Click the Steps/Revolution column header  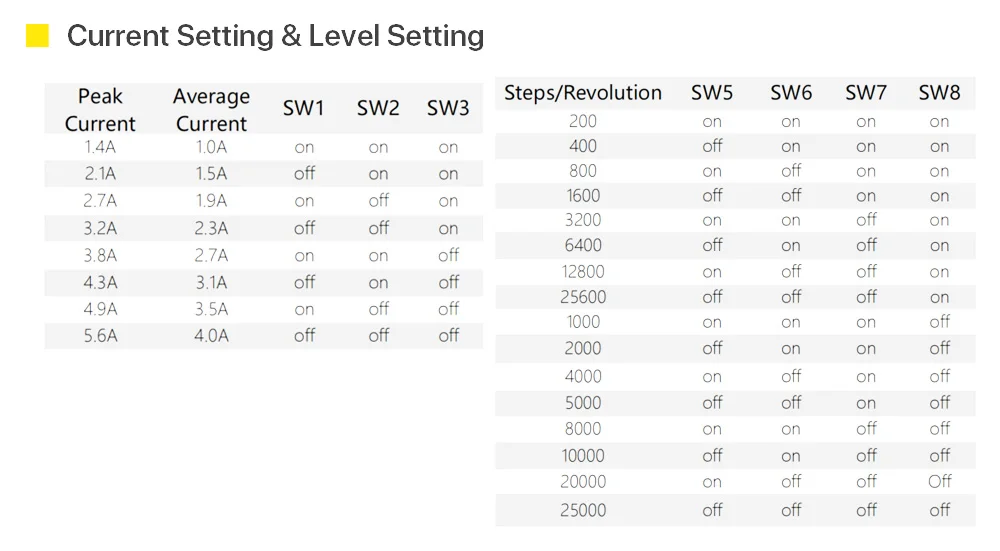point(583,93)
